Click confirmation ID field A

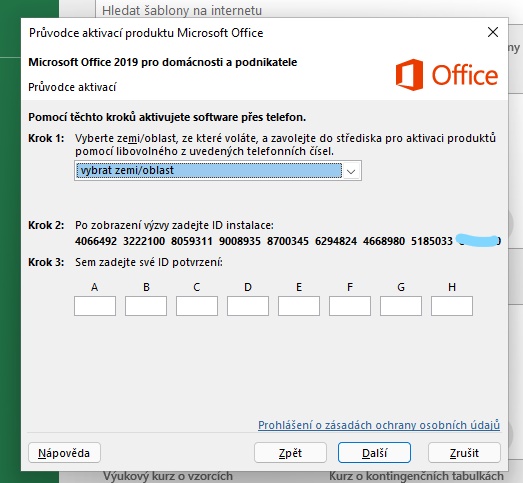tap(95, 306)
